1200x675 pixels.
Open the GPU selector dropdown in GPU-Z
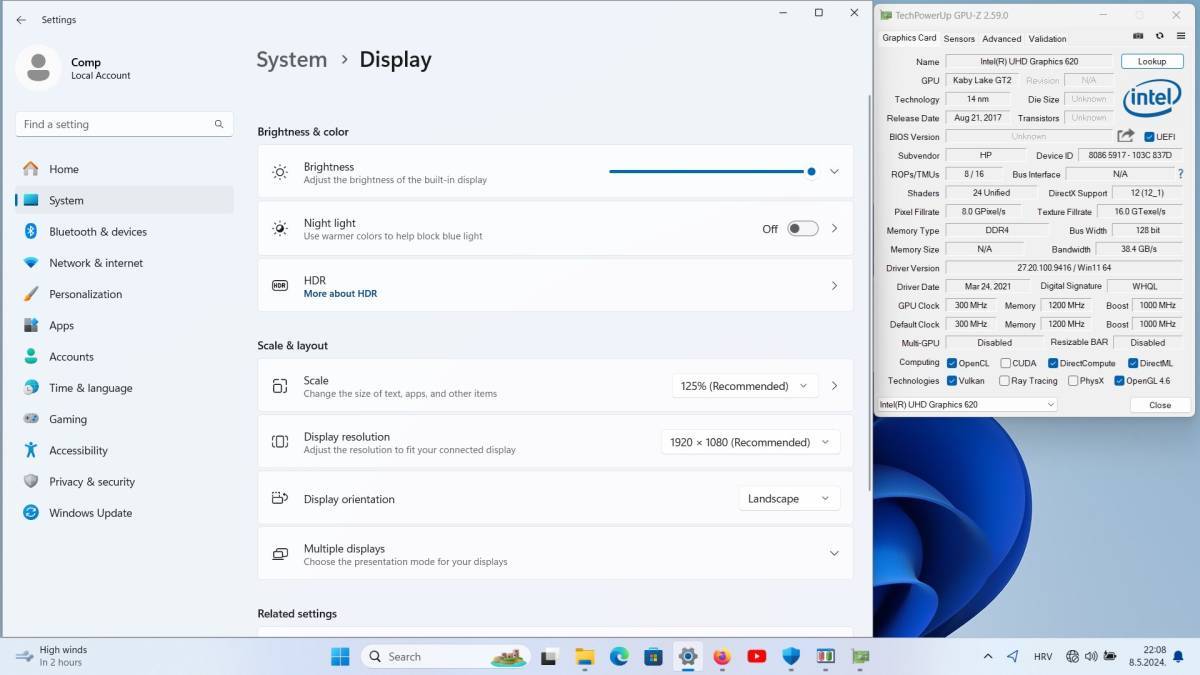coord(967,405)
